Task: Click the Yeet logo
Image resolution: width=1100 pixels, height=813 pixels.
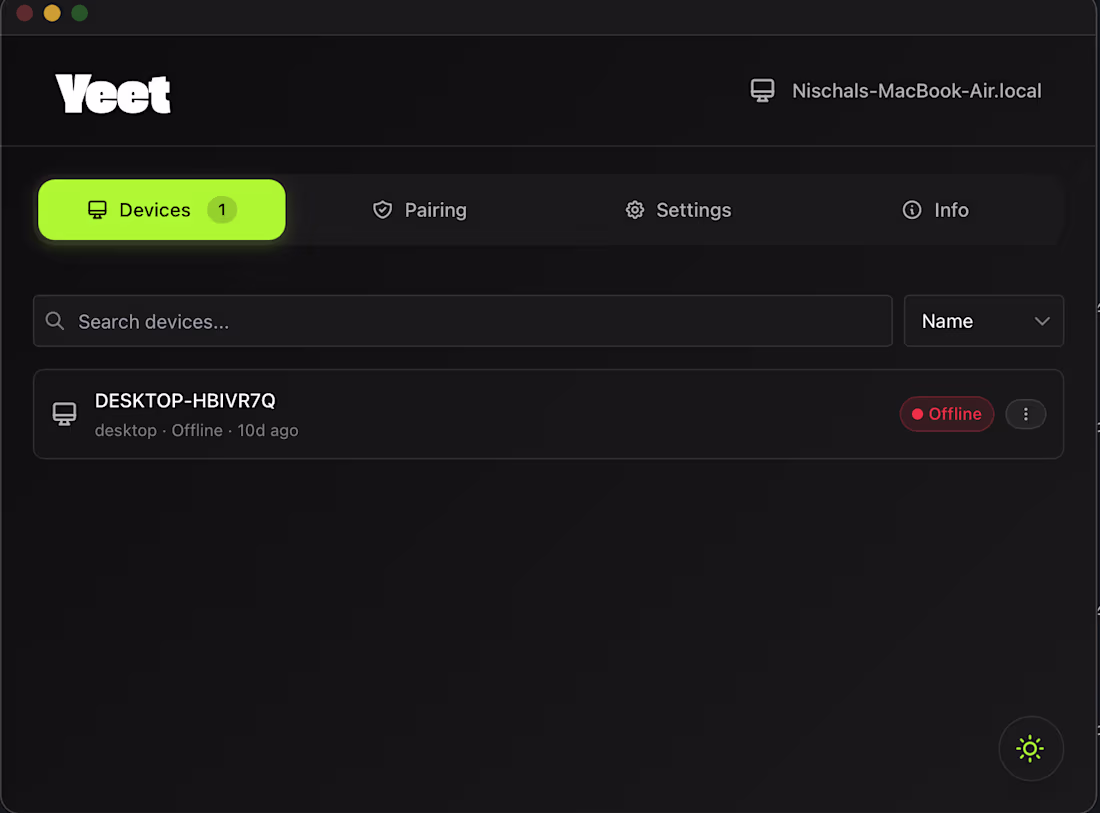Action: click(x=113, y=94)
